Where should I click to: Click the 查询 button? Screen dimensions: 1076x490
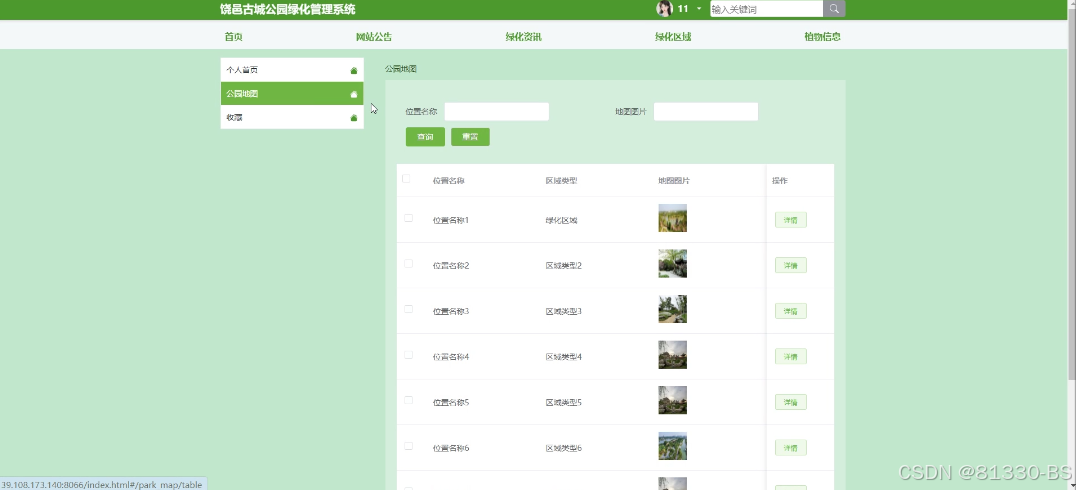[x=425, y=137]
